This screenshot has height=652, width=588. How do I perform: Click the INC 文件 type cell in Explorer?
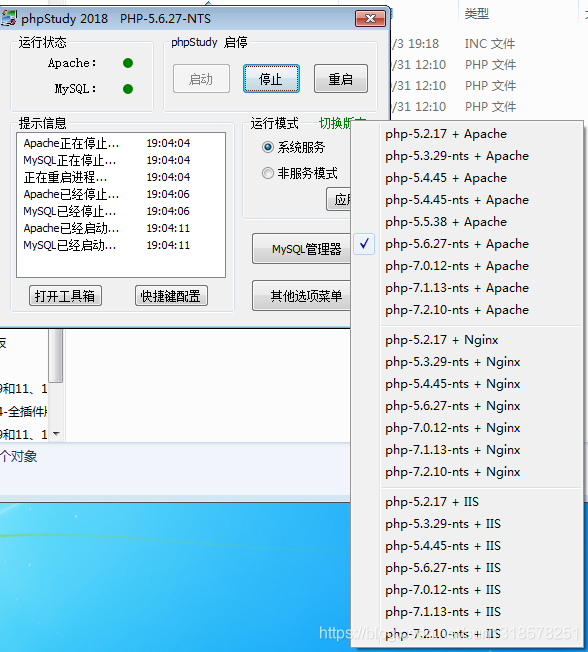coord(490,44)
